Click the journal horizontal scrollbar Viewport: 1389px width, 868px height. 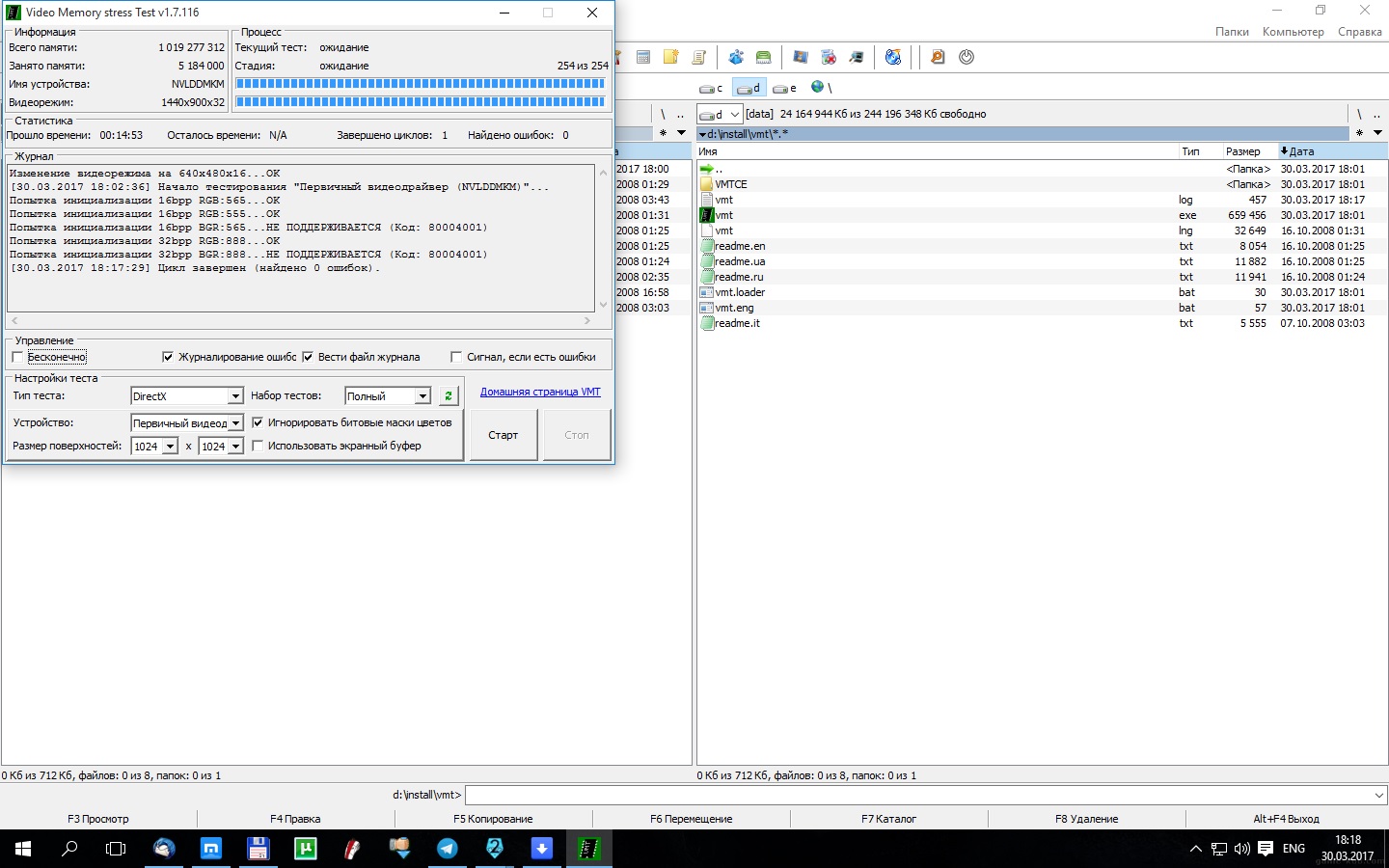(299, 320)
